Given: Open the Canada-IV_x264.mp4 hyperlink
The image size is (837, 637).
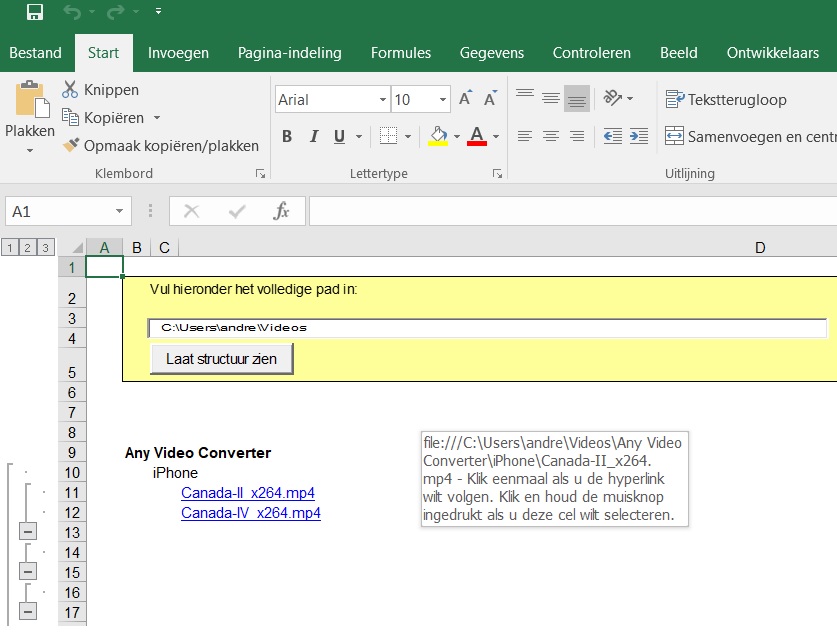Looking at the screenshot, I should 250,513.
